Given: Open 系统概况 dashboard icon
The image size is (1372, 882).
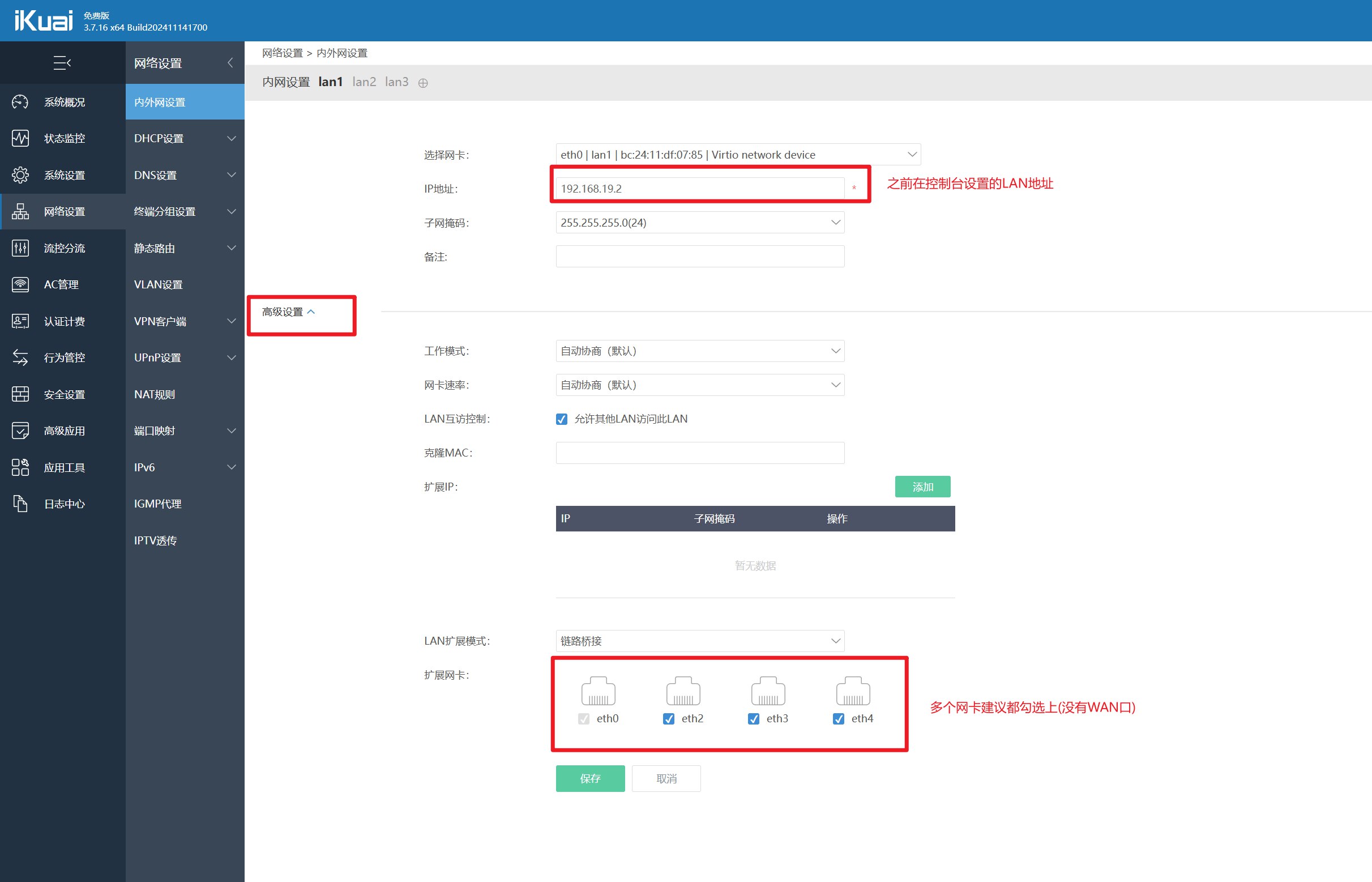Looking at the screenshot, I should click(20, 102).
